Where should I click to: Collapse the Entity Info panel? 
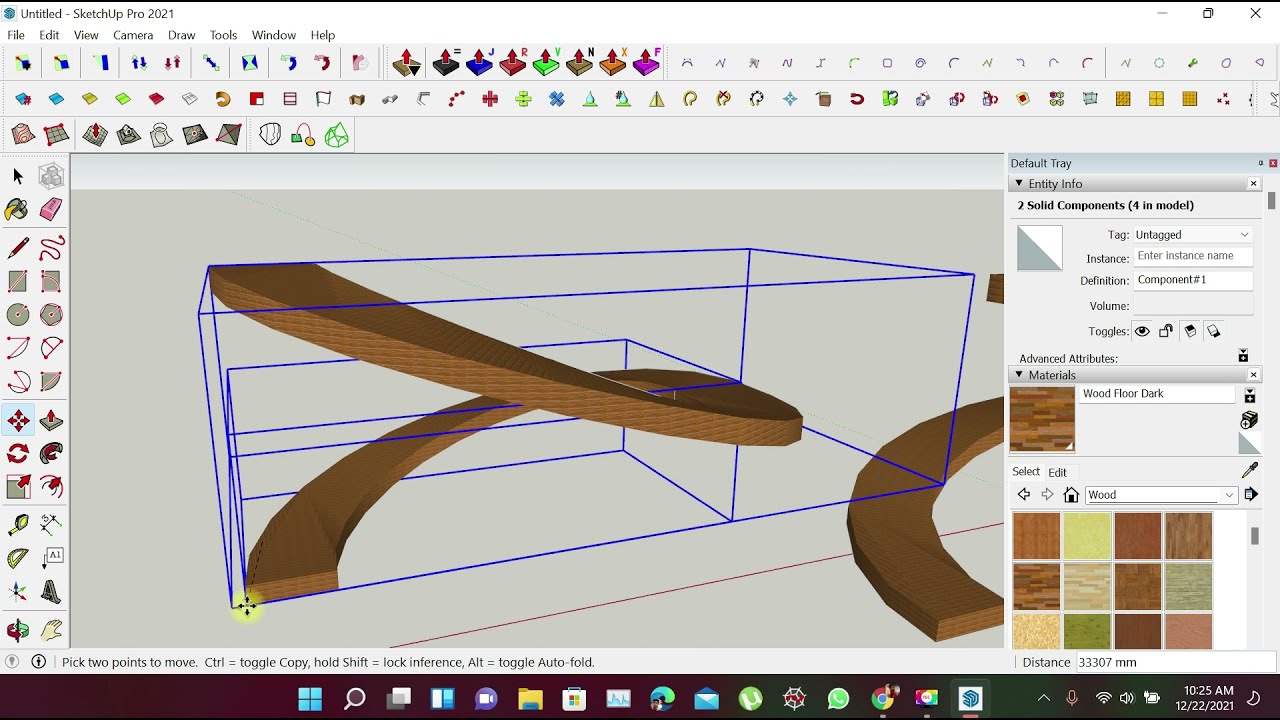1019,183
